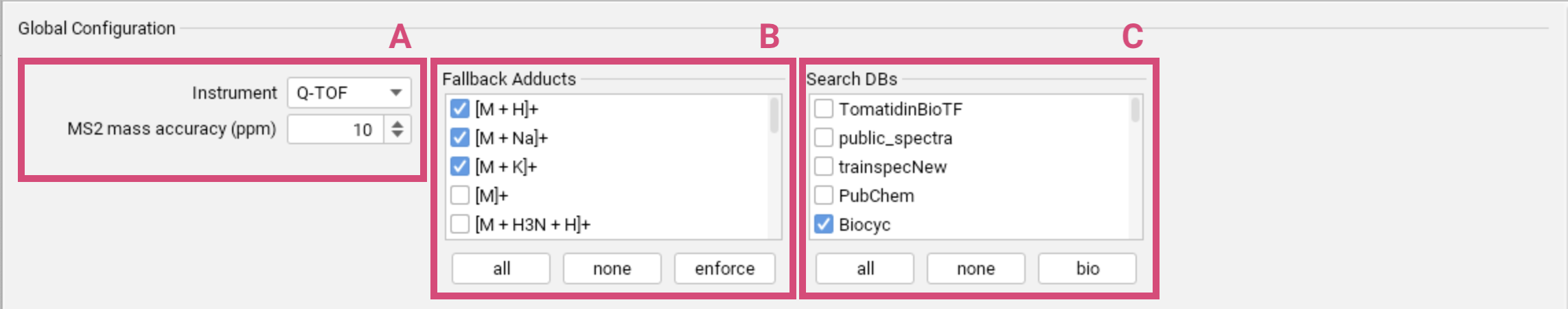Select all fallback adducts
The height and width of the screenshot is (309, 1568).
tap(501, 268)
